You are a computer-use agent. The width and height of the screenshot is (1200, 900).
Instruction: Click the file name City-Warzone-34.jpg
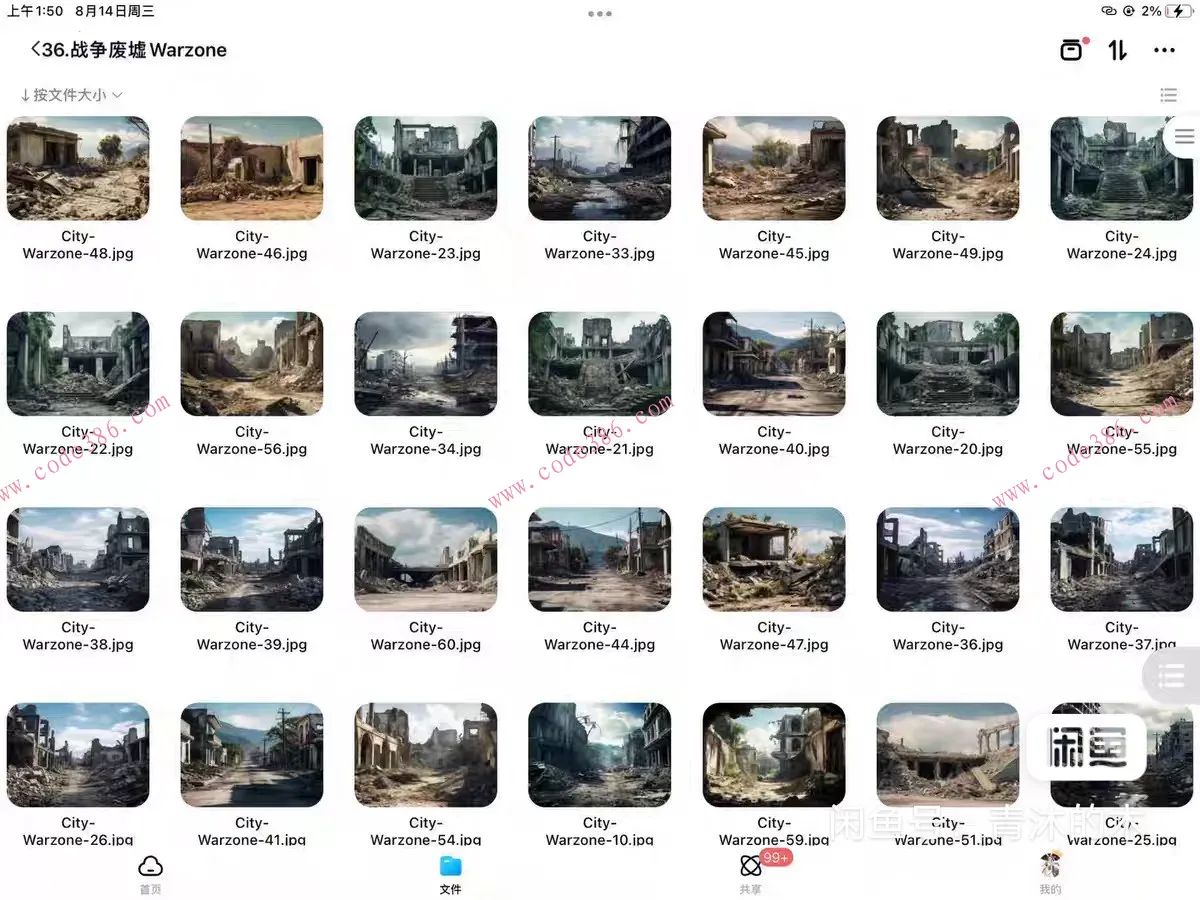(x=426, y=441)
